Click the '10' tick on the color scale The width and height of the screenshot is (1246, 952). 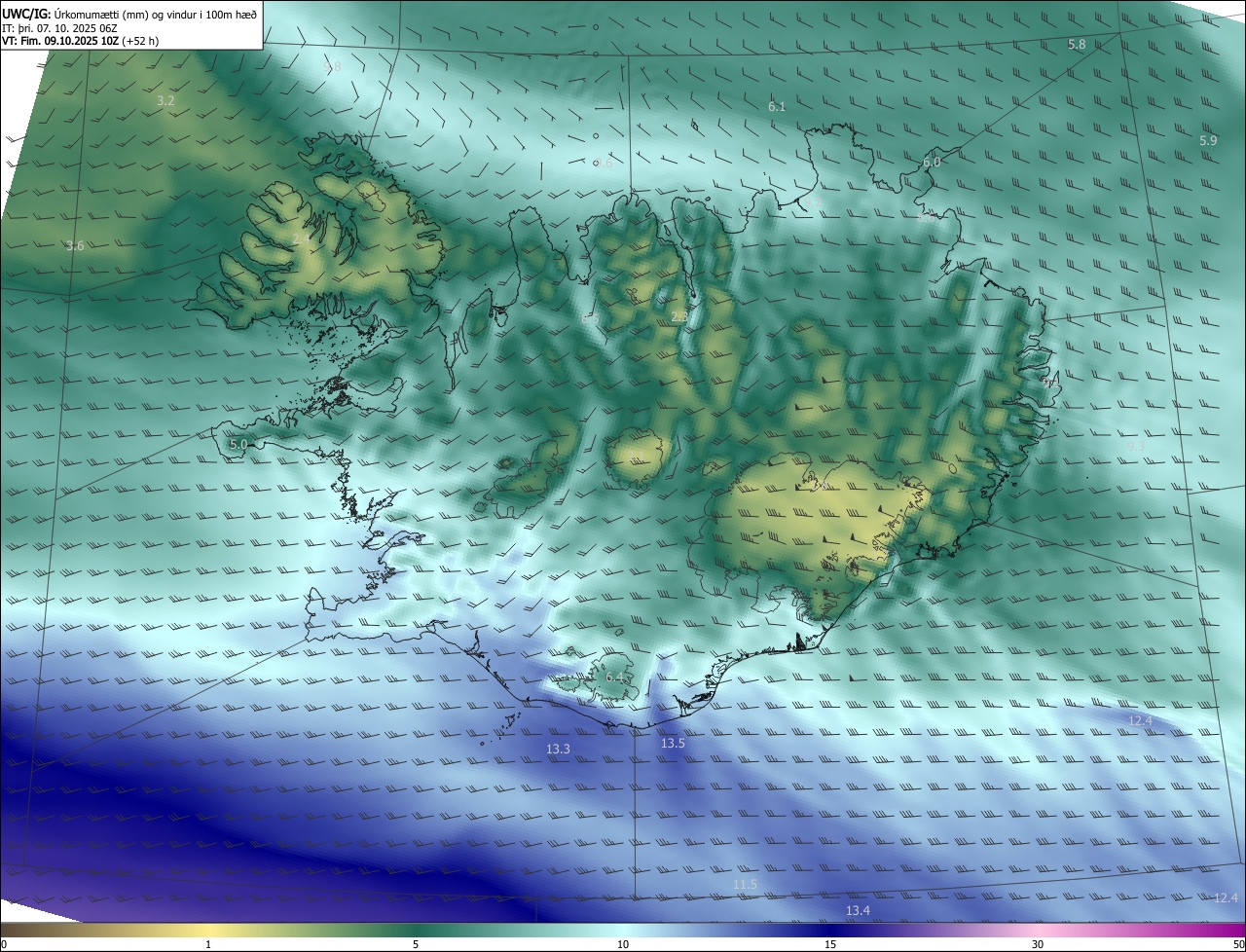click(623, 944)
